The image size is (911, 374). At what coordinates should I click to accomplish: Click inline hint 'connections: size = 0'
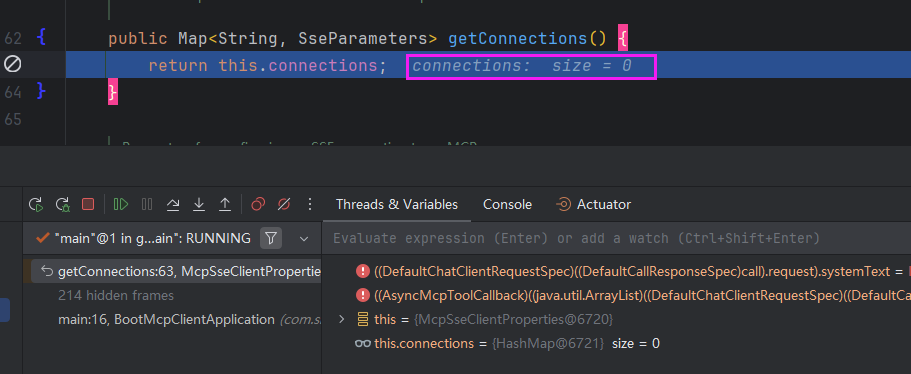(522, 66)
